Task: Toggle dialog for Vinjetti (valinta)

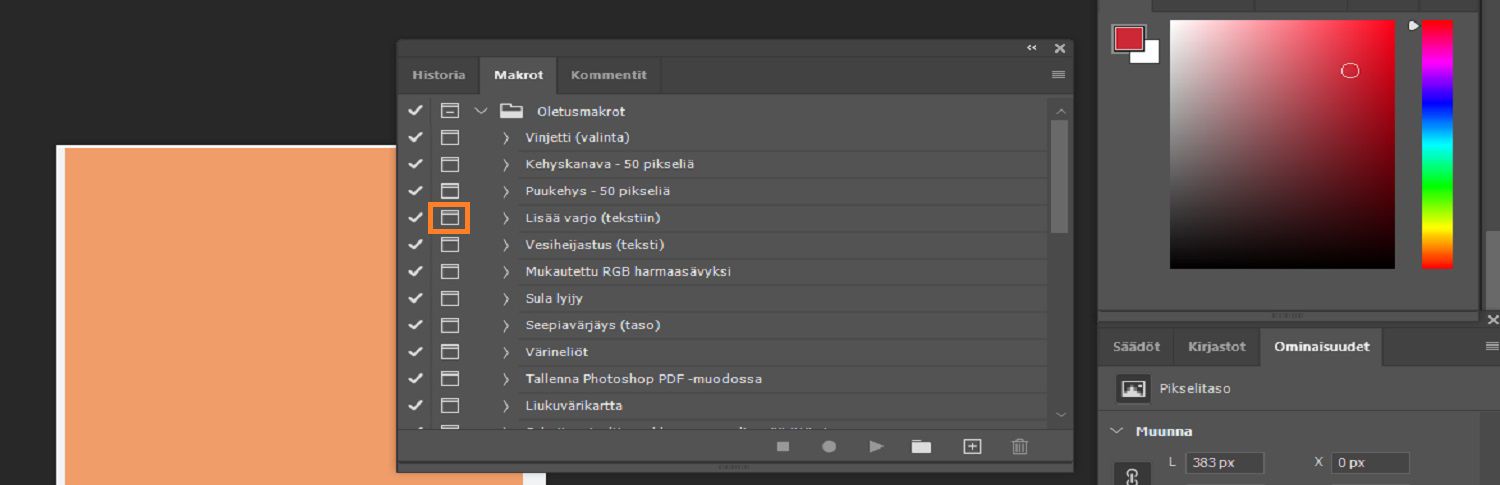Action: pyautogui.click(x=450, y=137)
